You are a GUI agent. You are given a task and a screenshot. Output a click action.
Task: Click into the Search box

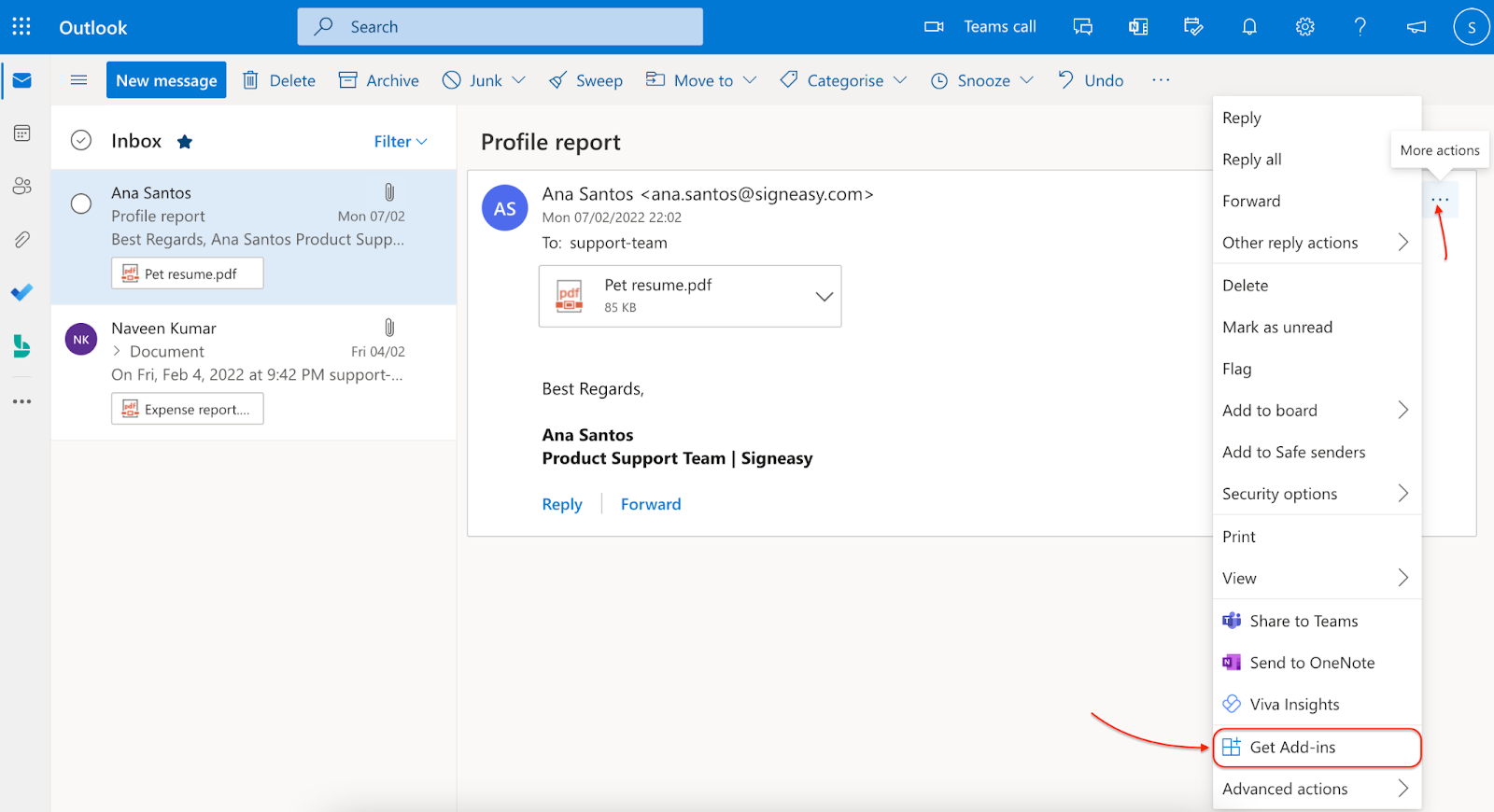(x=500, y=27)
